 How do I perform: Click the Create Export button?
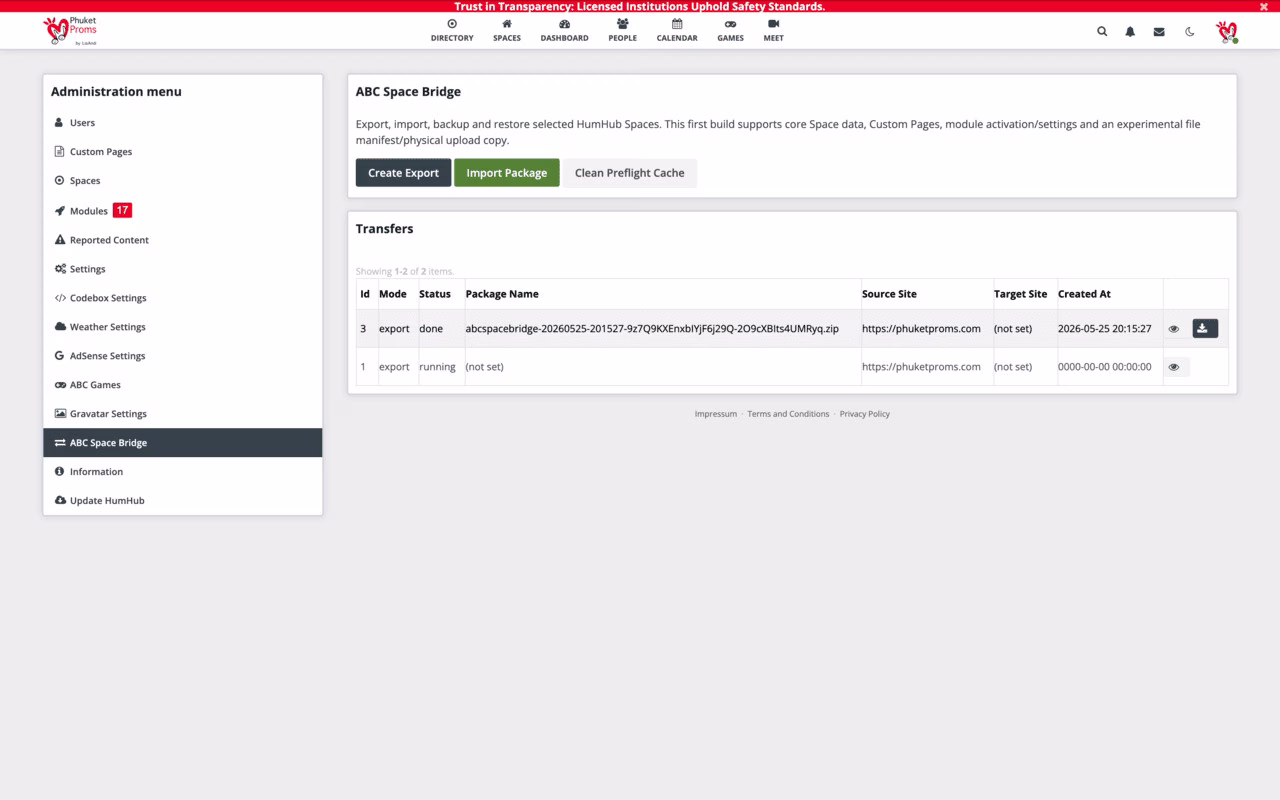click(x=403, y=173)
